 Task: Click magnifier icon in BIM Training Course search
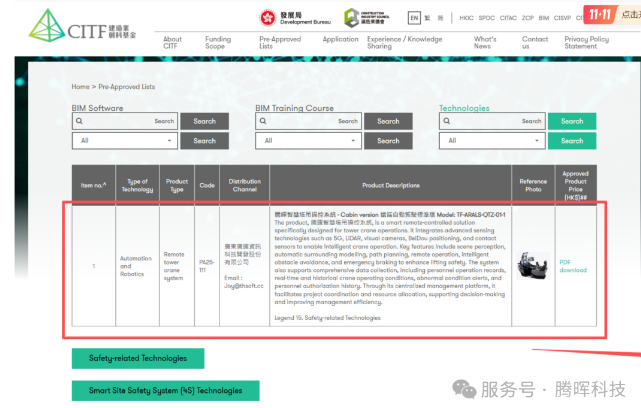click(x=264, y=121)
